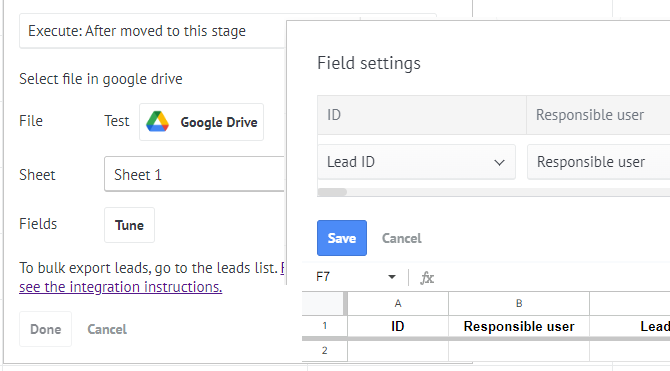This screenshot has width=670, height=371.
Task: Click the blue Save button
Action: pyautogui.click(x=342, y=238)
